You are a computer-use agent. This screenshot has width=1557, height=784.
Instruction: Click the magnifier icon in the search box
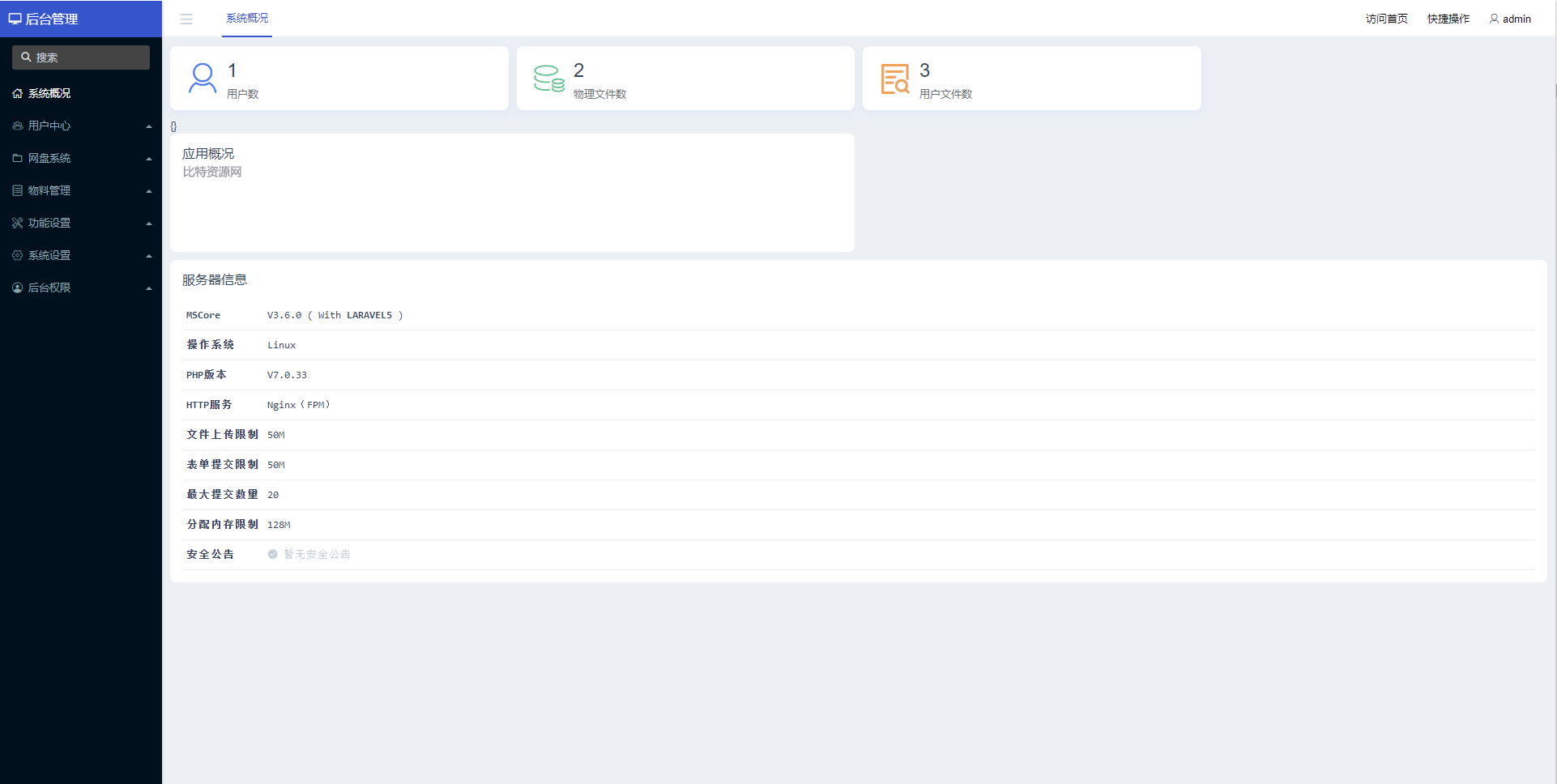click(x=26, y=58)
